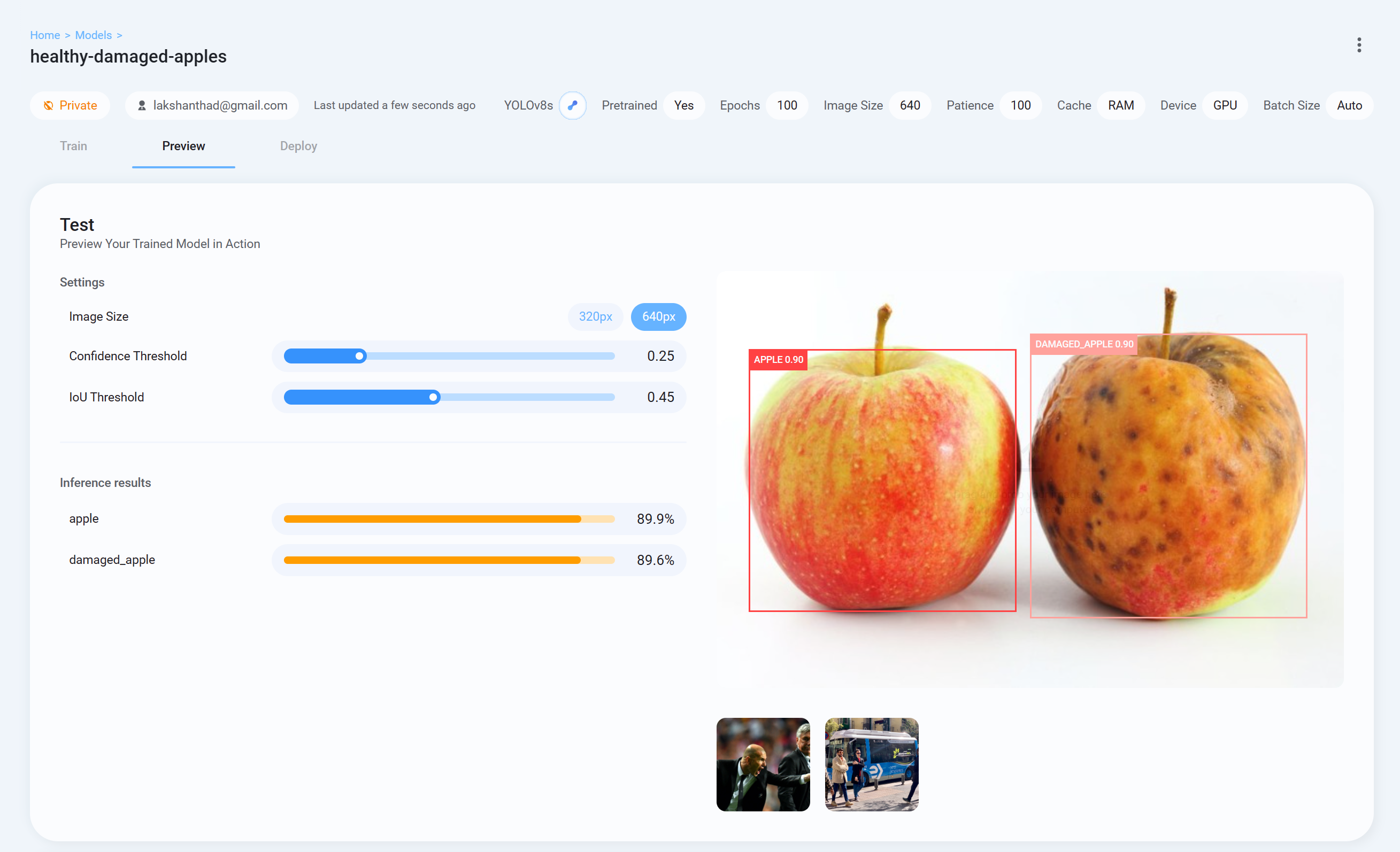Switch to the Train tab
The image size is (1400, 852).
tap(74, 146)
